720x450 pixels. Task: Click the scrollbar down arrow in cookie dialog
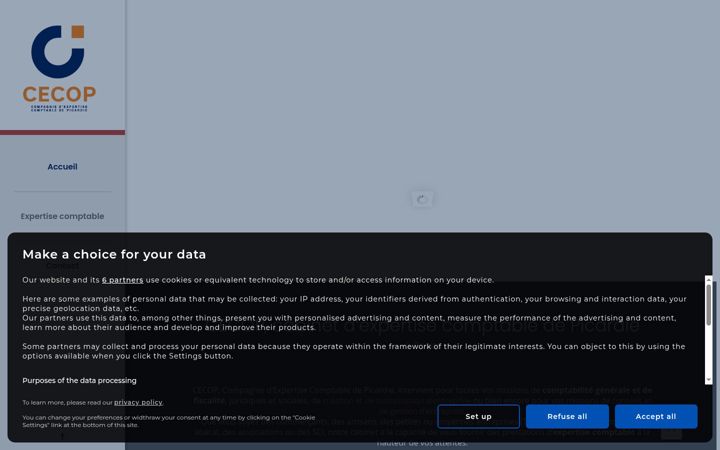(x=709, y=380)
